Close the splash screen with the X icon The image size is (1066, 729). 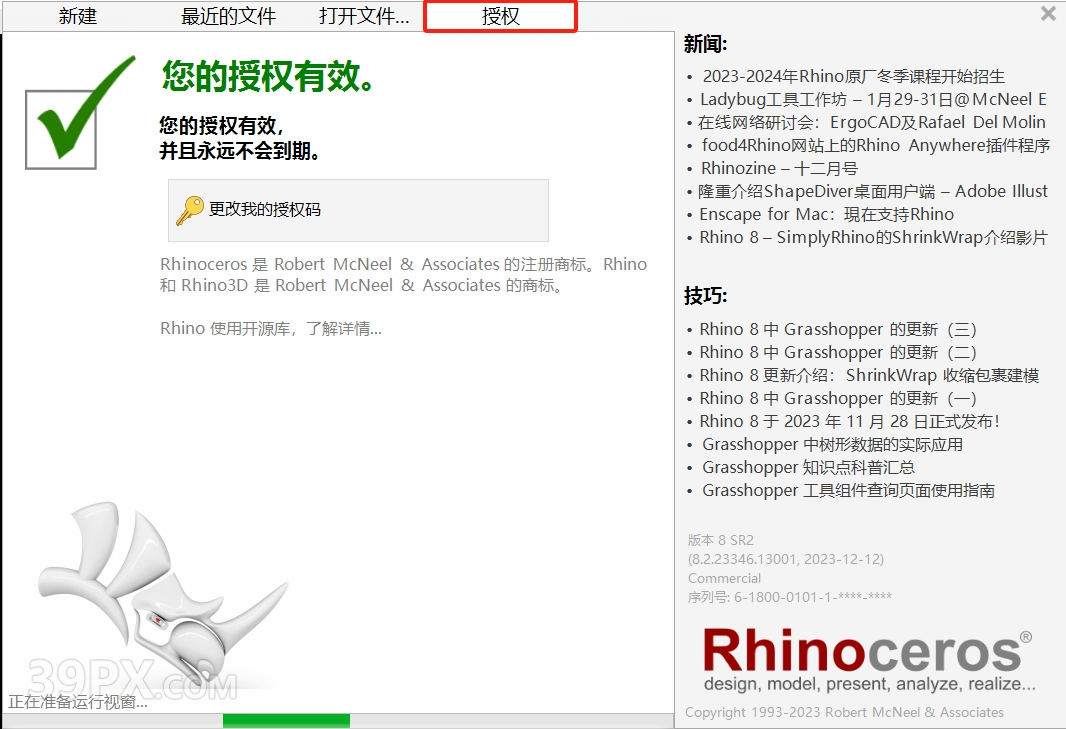click(1048, 13)
